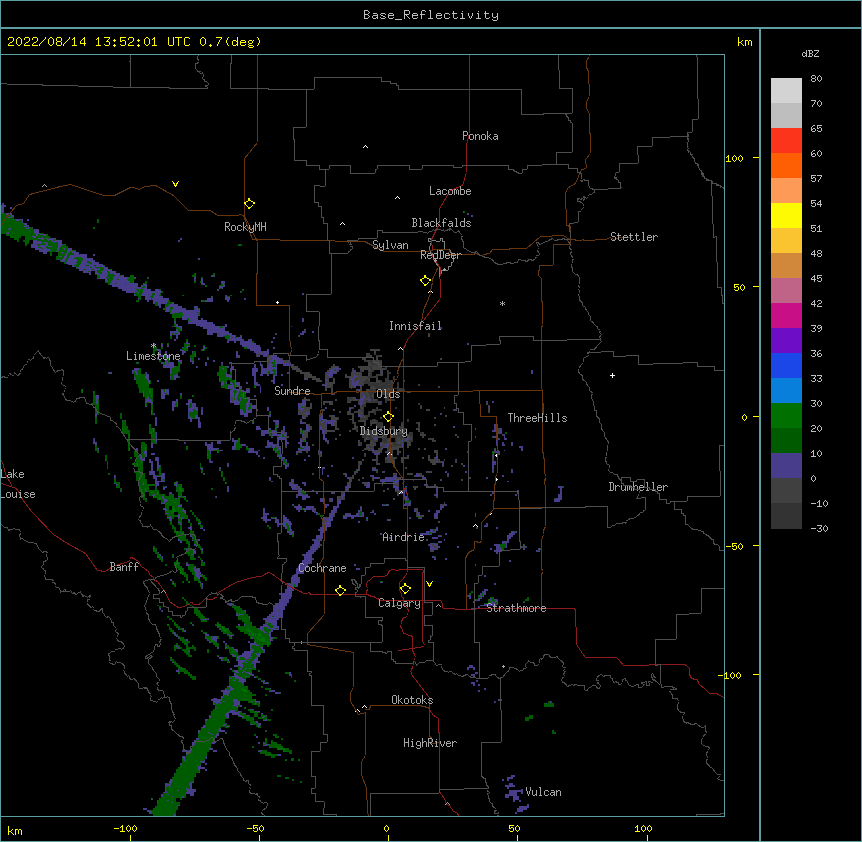Select the yellow diamond marker east of Cochrane
Screen dimensions: 862x842
[340, 590]
